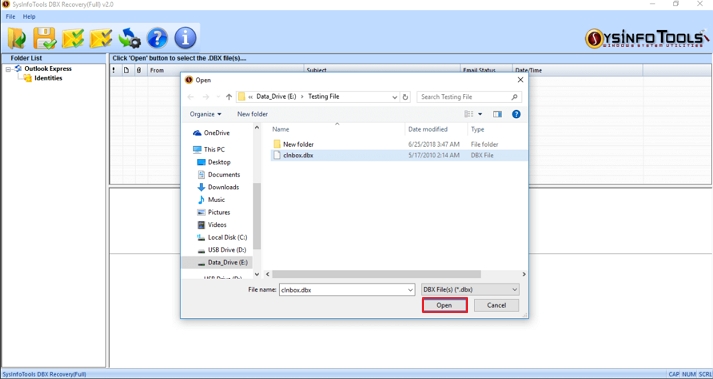Open Help via the blue question mark icon
Viewport: 713px width, 379px height.
(157, 38)
